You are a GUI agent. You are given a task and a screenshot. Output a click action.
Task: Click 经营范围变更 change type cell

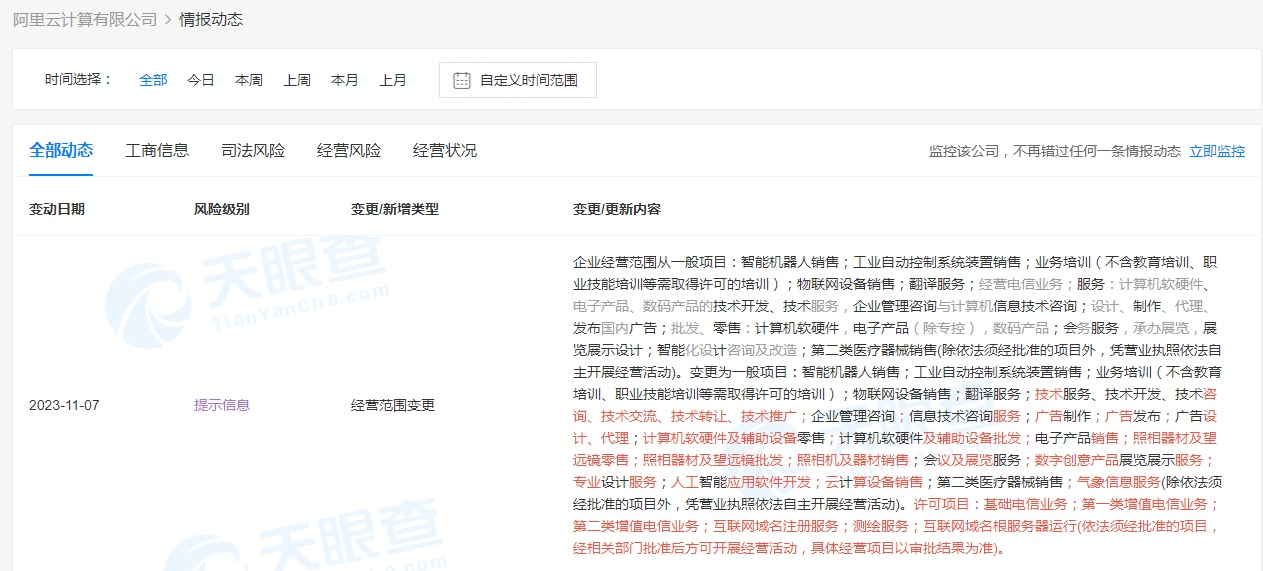[x=393, y=405]
